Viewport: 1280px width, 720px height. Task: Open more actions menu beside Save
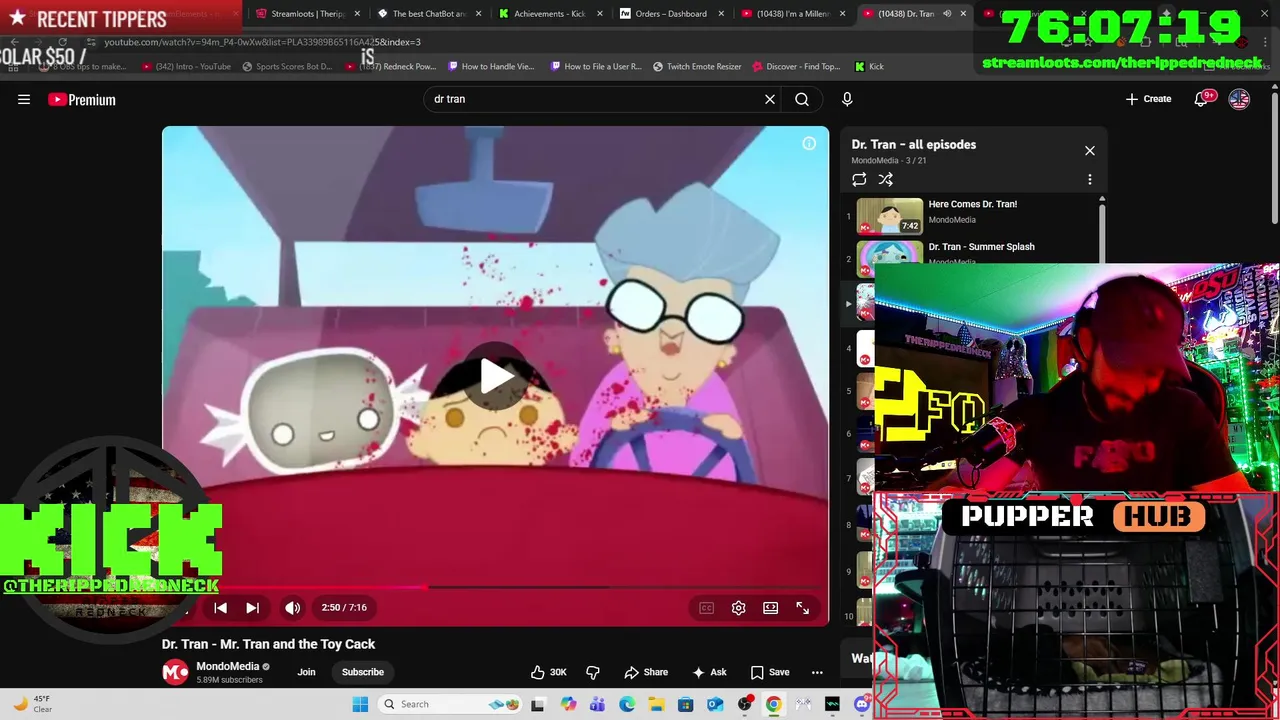(x=817, y=672)
